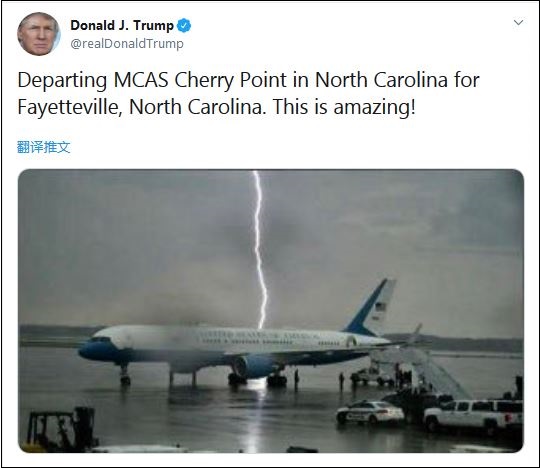Click the white police car in photo

(x=370, y=412)
